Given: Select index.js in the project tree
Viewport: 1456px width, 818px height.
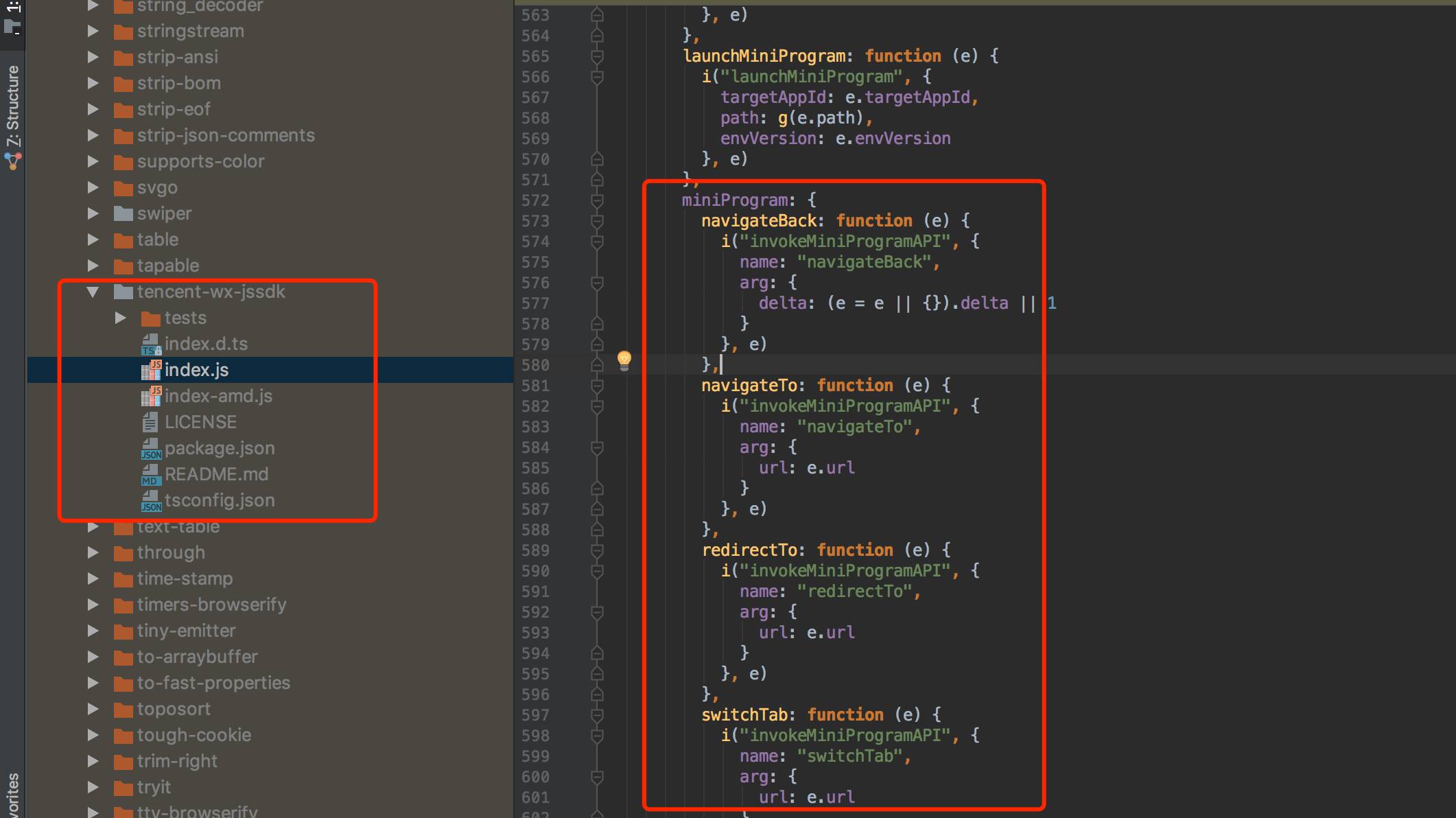Looking at the screenshot, I should coord(196,370).
